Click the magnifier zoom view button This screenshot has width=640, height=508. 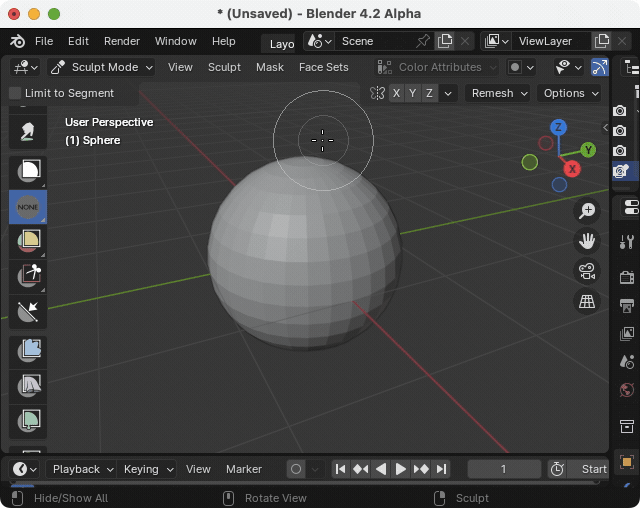pos(587,211)
